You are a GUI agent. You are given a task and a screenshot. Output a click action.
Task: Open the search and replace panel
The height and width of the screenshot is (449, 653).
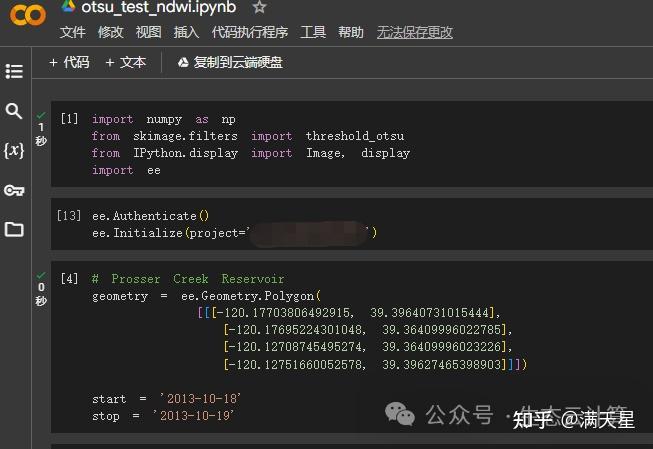pos(14,111)
